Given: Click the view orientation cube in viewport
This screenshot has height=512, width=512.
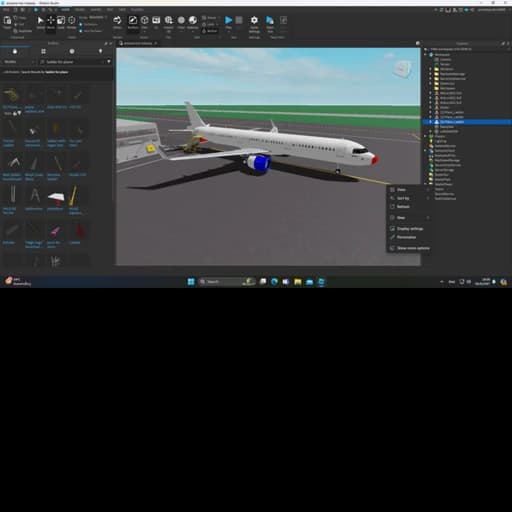Looking at the screenshot, I should [402, 69].
